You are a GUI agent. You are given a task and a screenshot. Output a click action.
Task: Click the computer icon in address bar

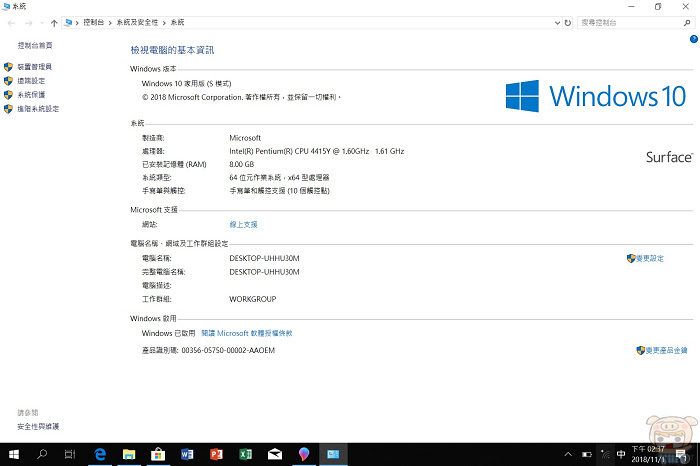[68, 22]
